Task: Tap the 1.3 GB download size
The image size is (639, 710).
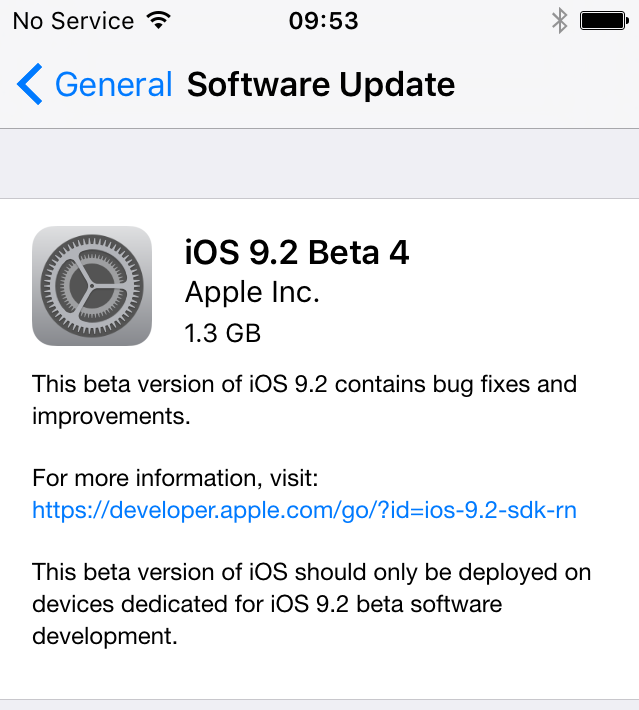Action: (223, 333)
